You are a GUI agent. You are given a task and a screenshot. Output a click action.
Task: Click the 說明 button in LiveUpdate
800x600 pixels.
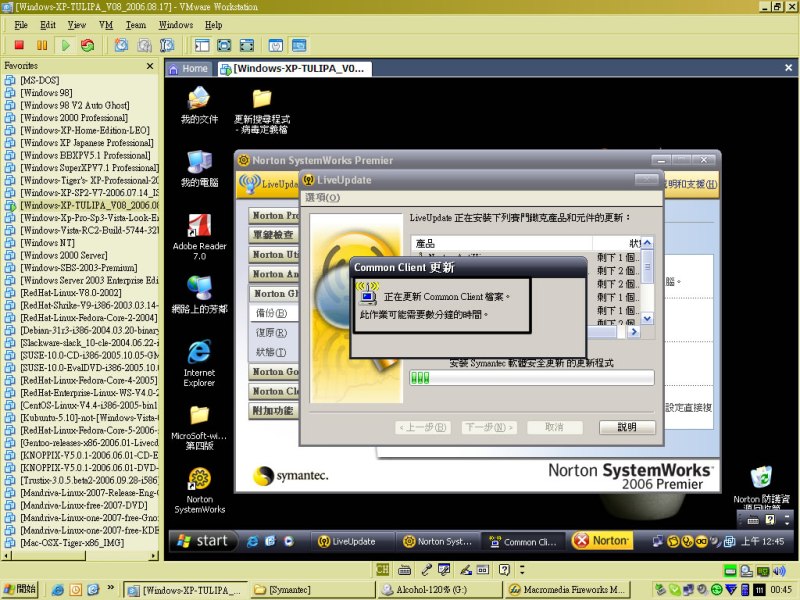[x=627, y=427]
